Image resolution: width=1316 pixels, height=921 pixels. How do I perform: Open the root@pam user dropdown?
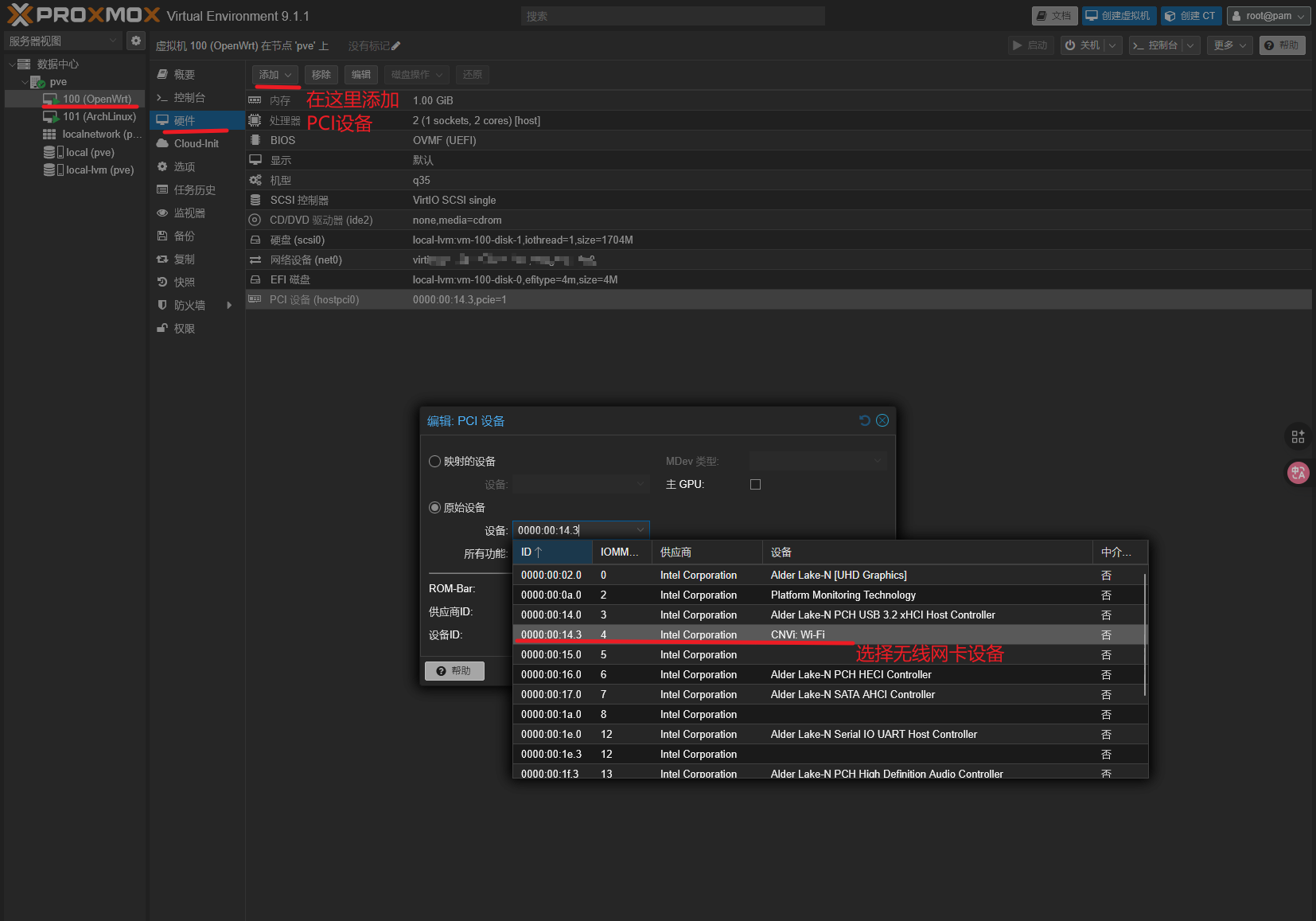point(1268,16)
